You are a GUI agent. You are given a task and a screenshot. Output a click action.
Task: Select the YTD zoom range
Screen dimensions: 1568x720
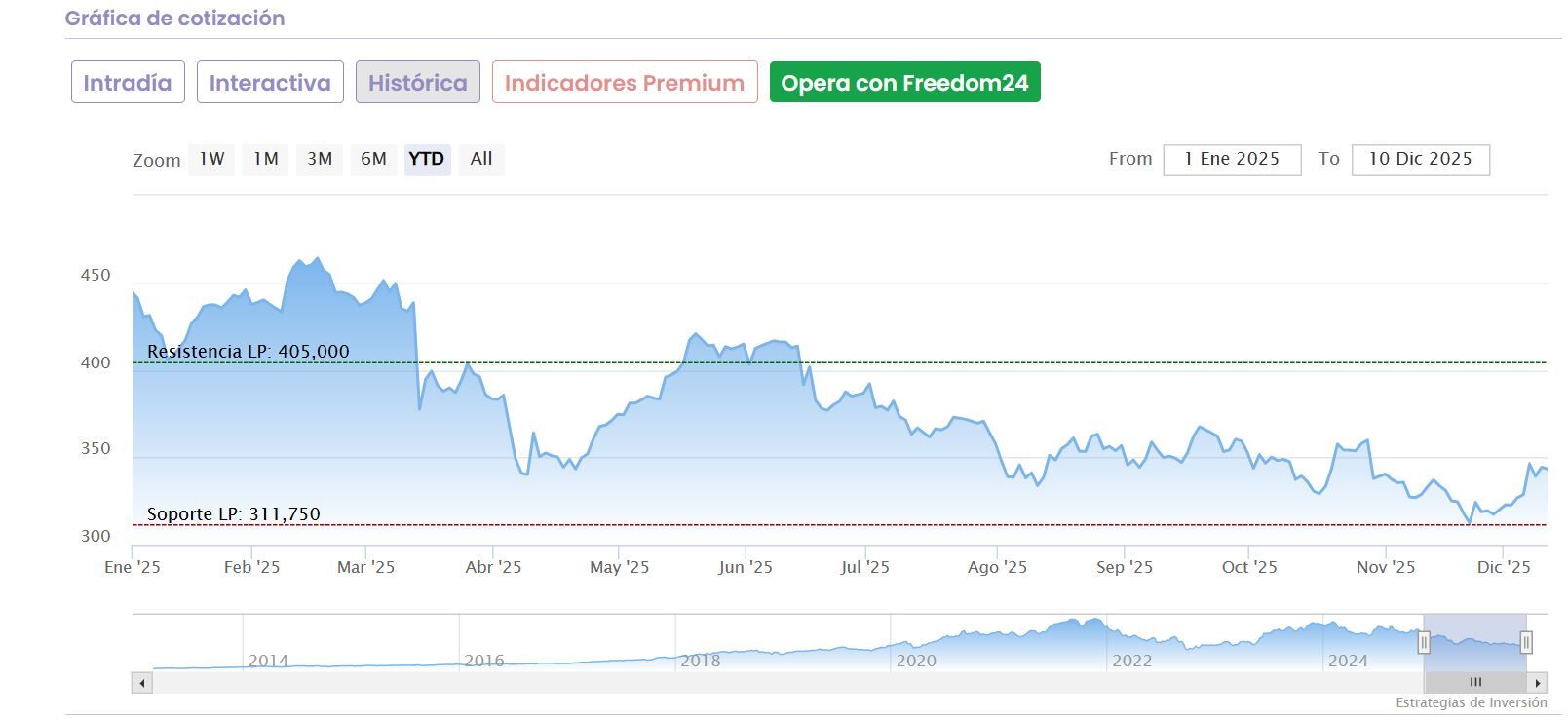[x=427, y=159]
